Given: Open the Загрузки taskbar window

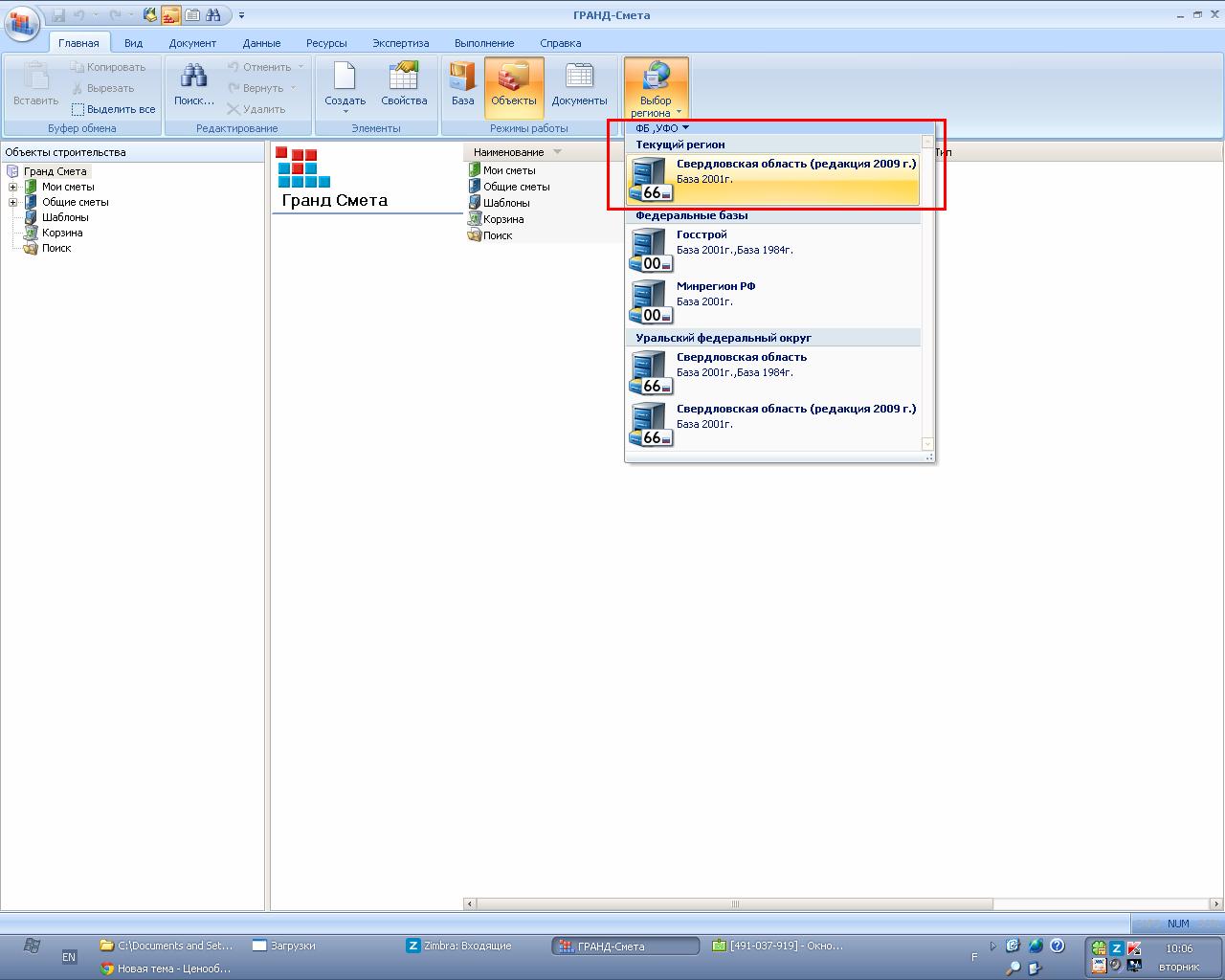Looking at the screenshot, I should pyautogui.click(x=284, y=946).
